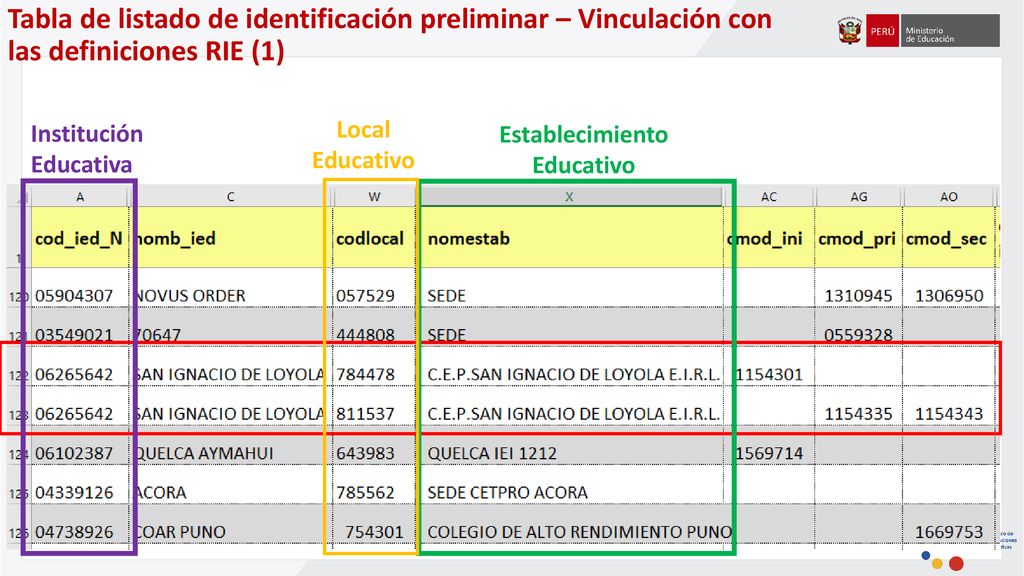This screenshot has height=576, width=1024.
Task: Select cell with code 04738926
Action: click(80, 525)
